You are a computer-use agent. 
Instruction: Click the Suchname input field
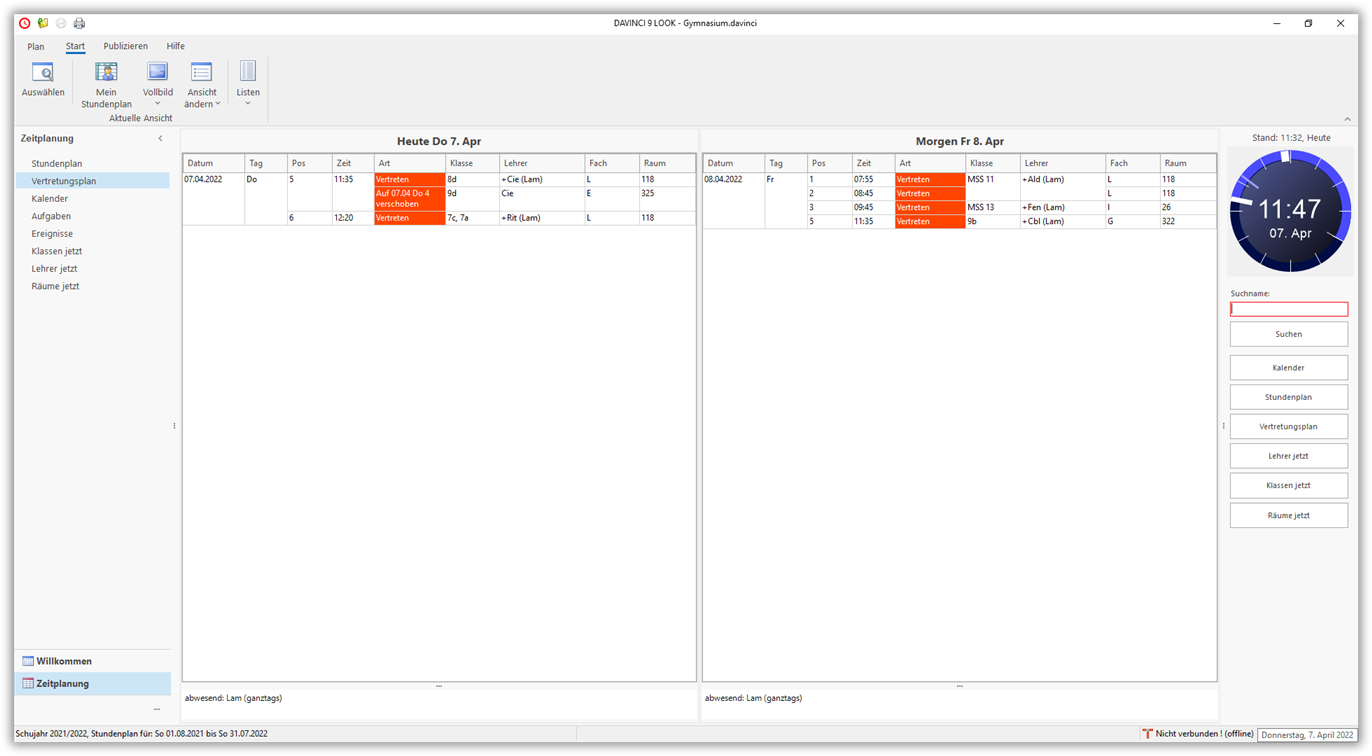pos(1288,310)
